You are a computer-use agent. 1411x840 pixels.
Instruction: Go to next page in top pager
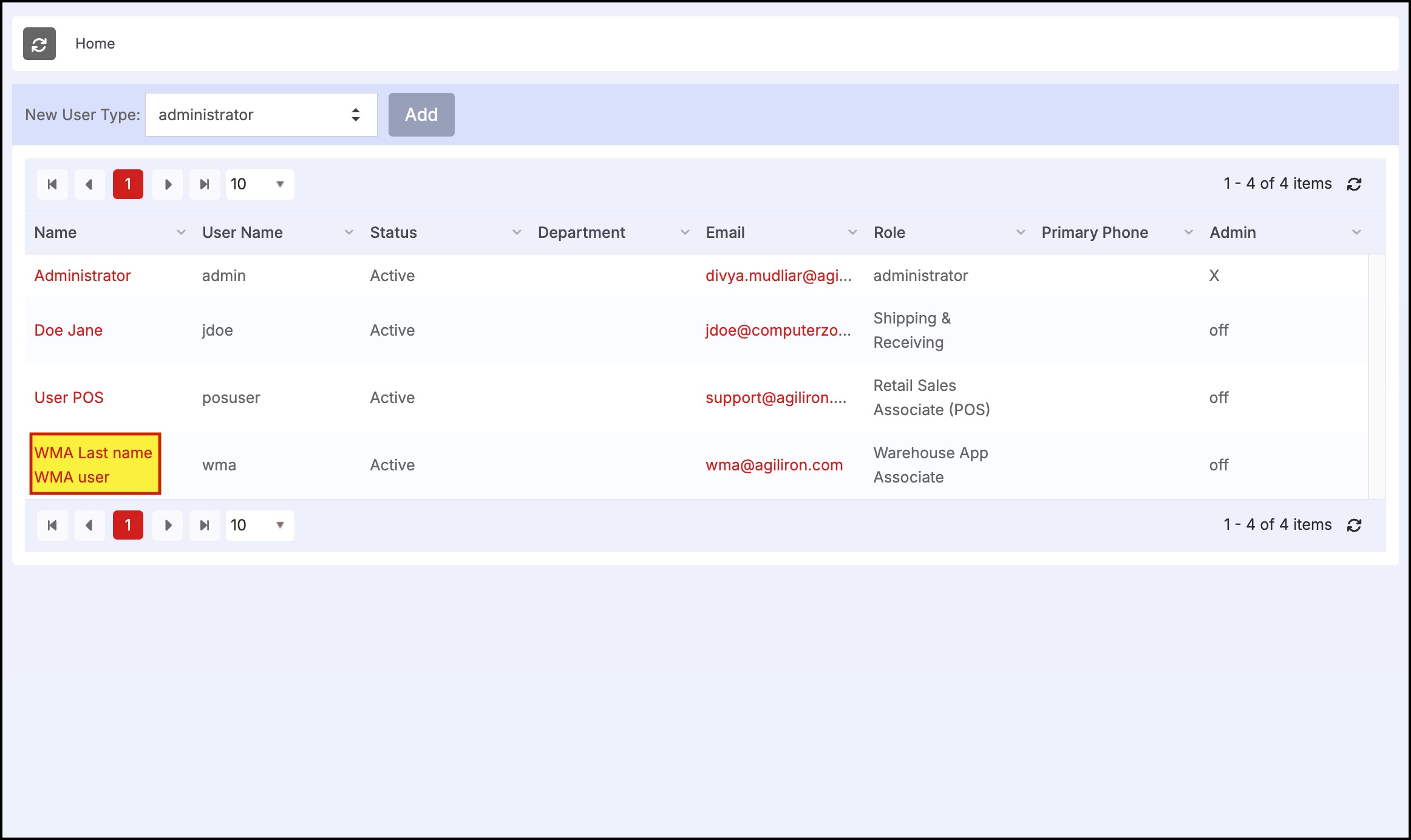(x=168, y=185)
